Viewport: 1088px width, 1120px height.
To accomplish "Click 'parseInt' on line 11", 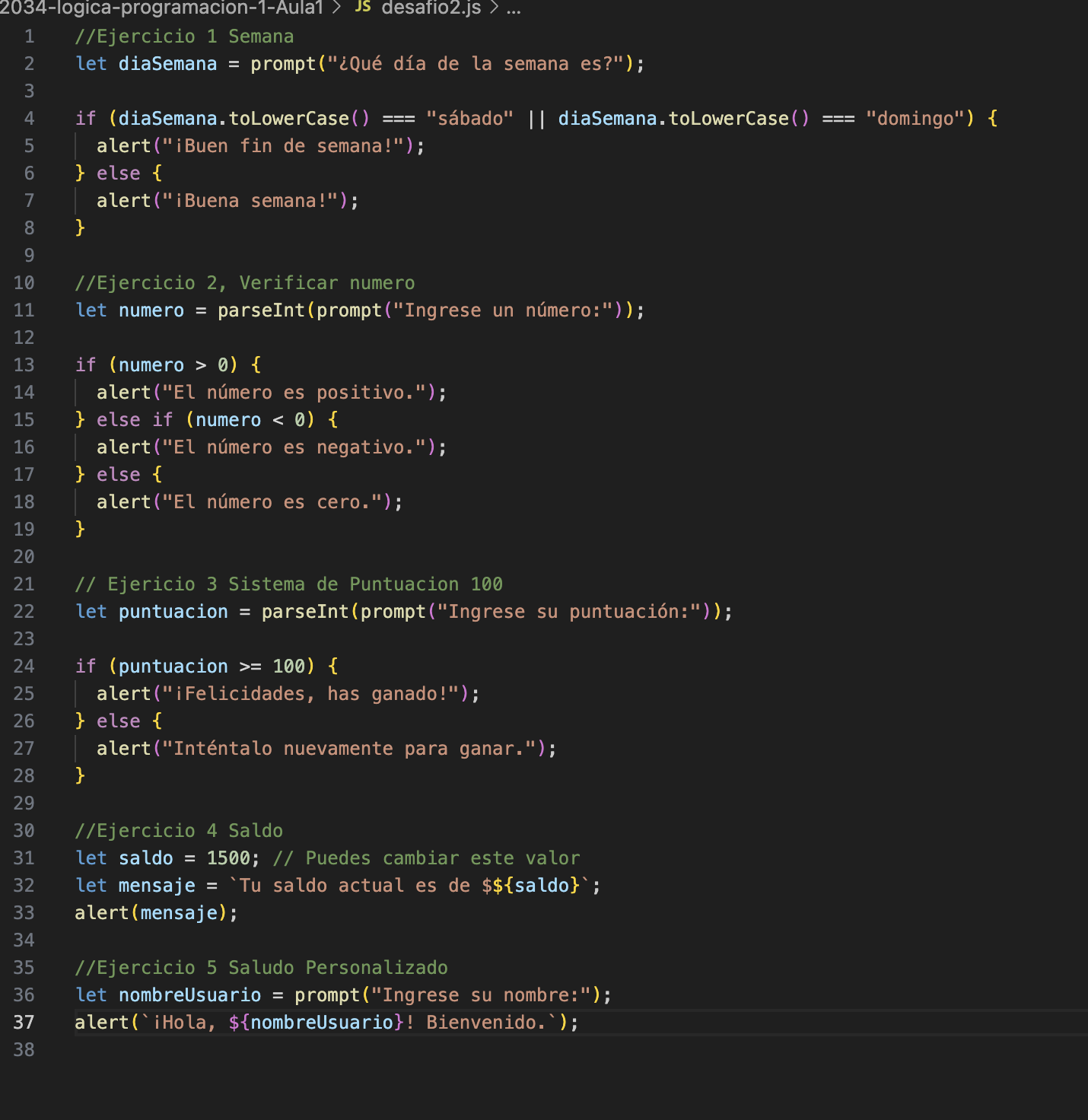I will point(261,310).
